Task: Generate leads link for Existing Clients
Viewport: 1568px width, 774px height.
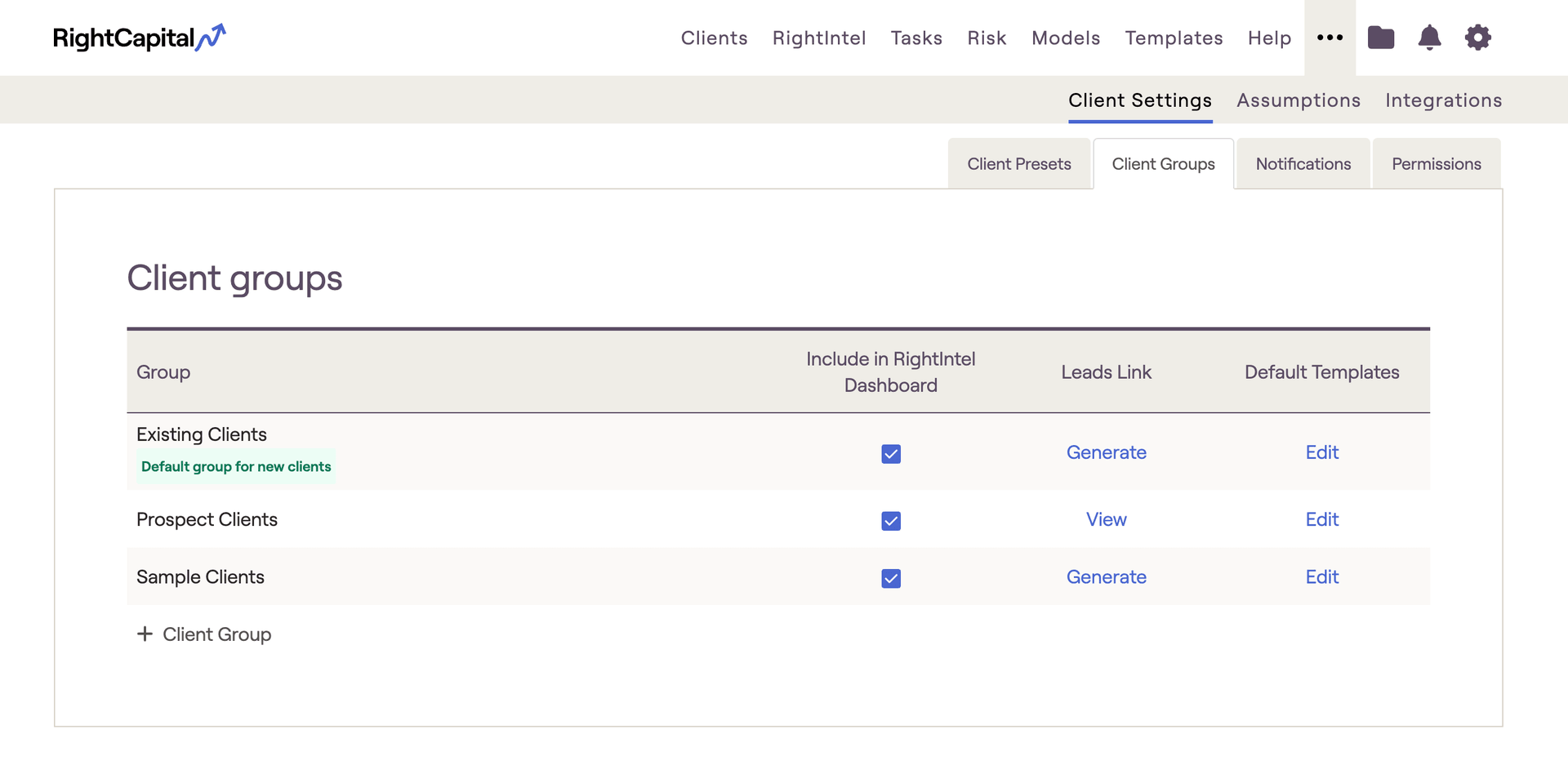Action: 1106,452
